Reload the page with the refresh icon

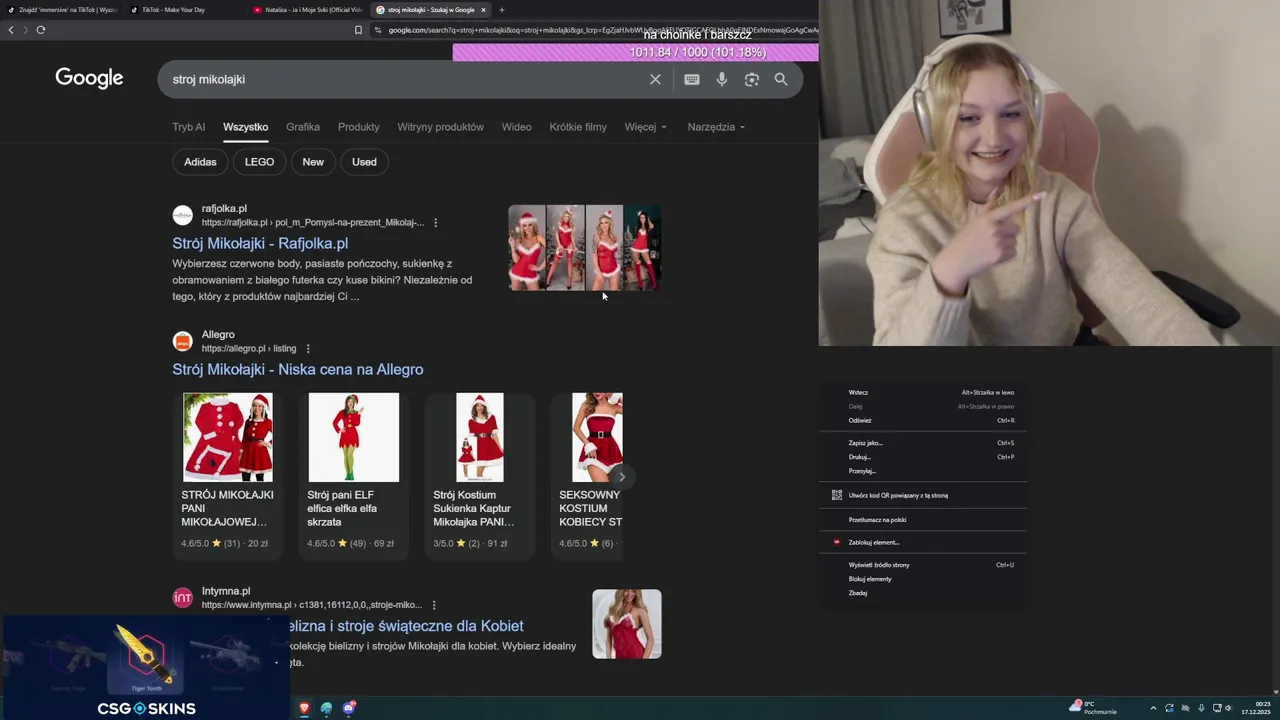coord(41,30)
